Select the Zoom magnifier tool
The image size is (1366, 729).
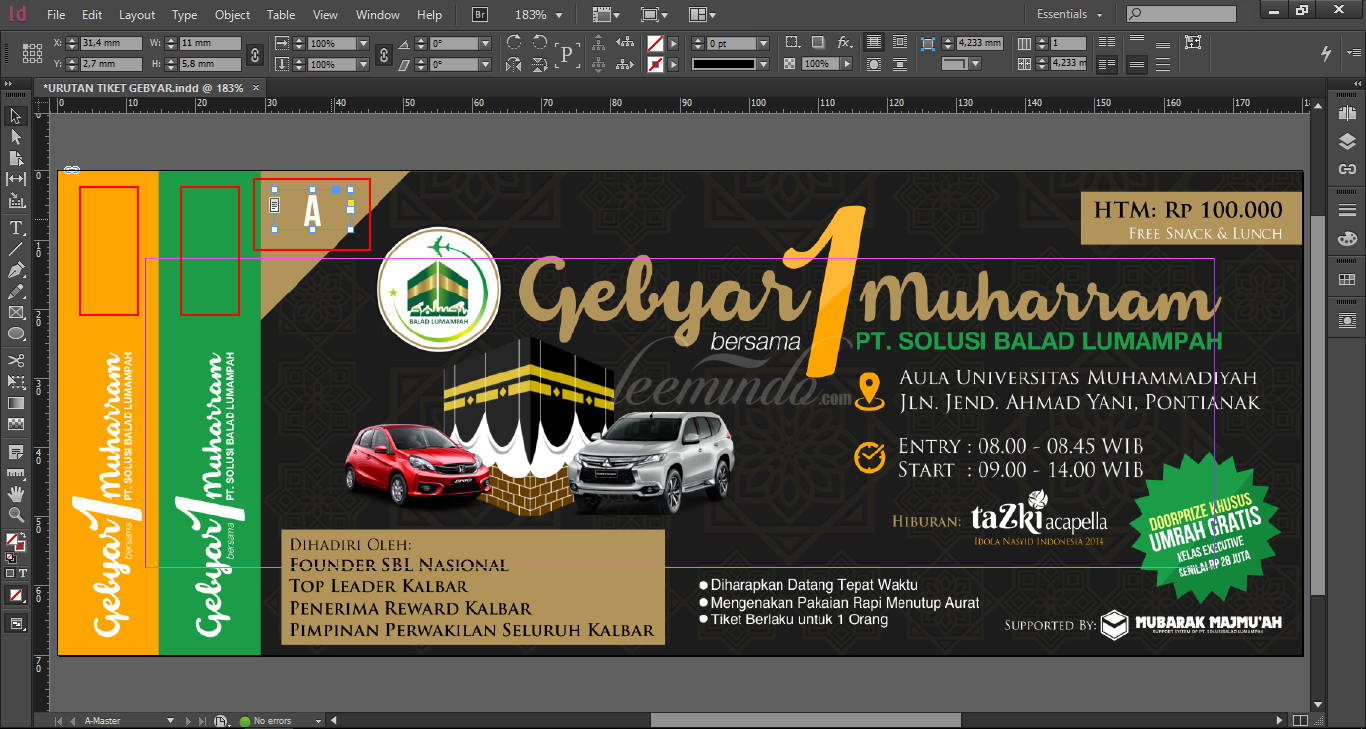click(x=16, y=514)
